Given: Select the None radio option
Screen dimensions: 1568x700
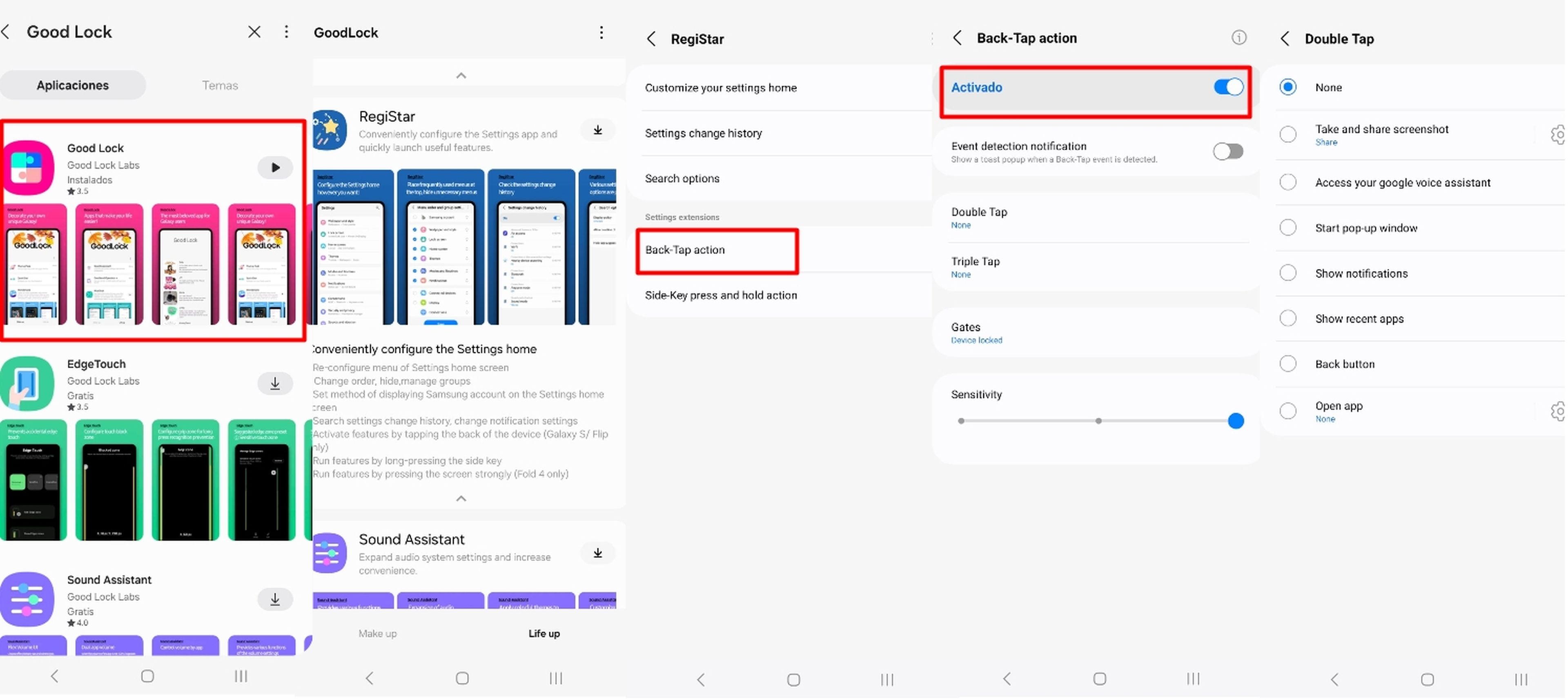Looking at the screenshot, I should [x=1288, y=87].
